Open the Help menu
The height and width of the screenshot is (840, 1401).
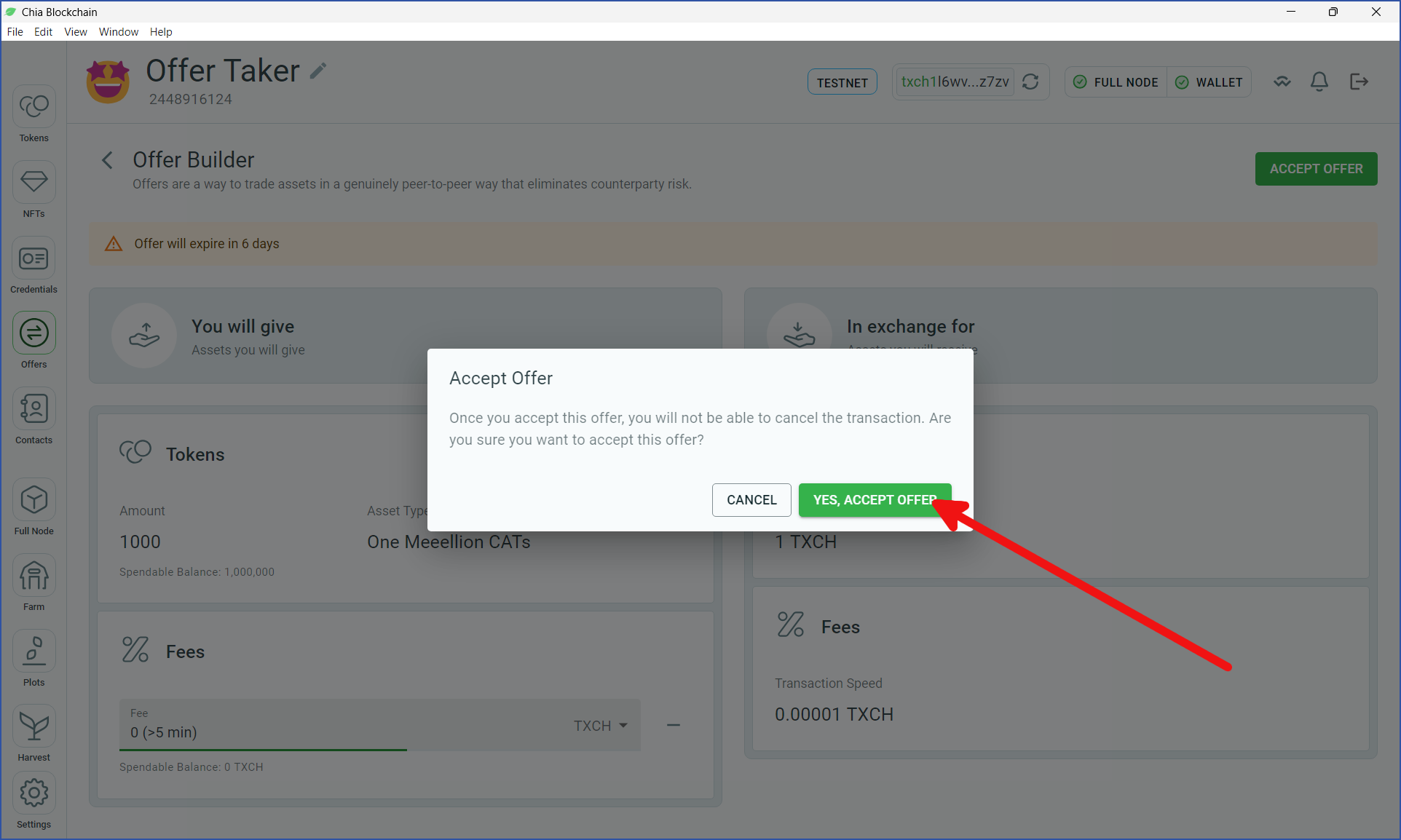coord(161,32)
